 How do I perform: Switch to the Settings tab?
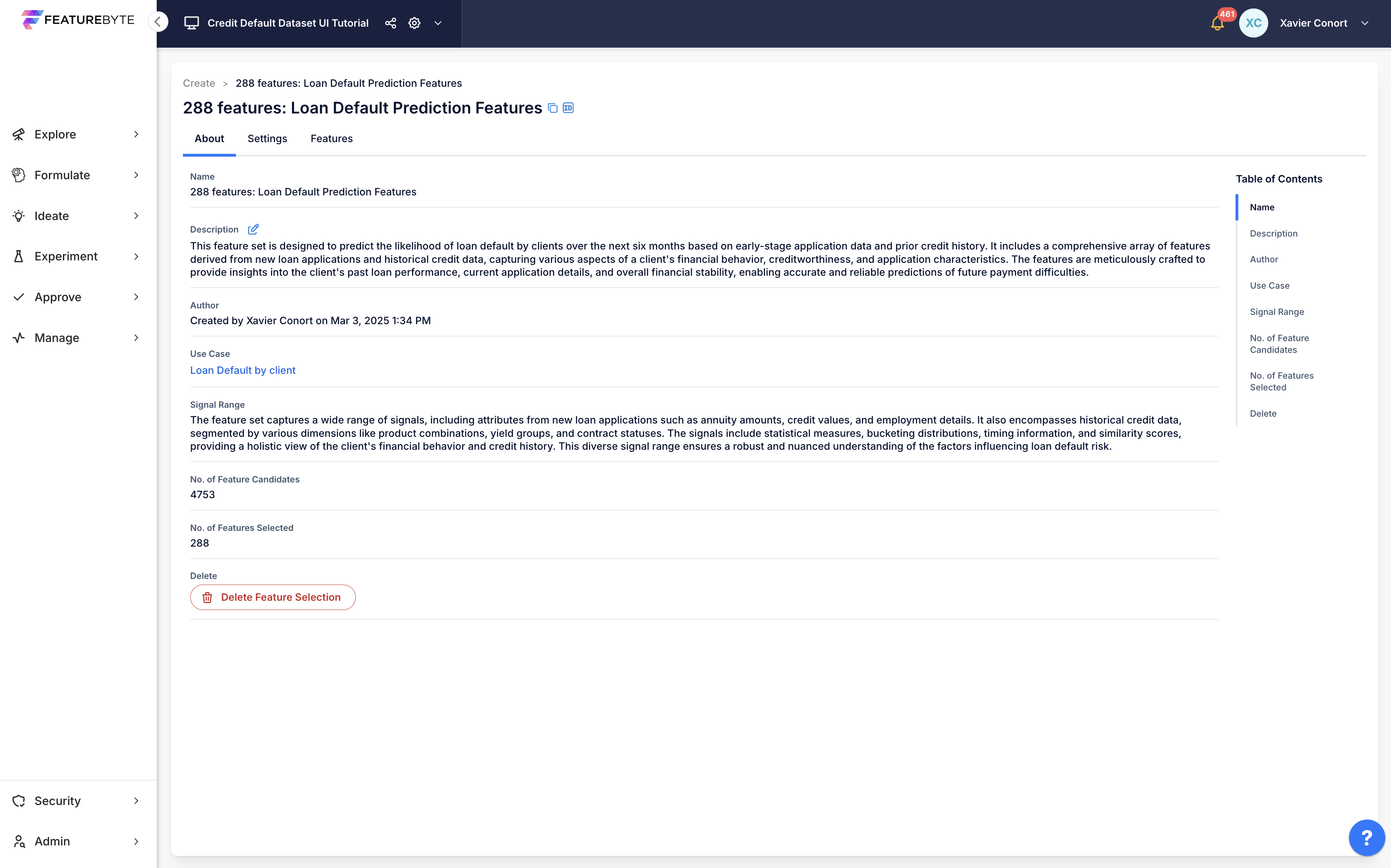(x=267, y=138)
